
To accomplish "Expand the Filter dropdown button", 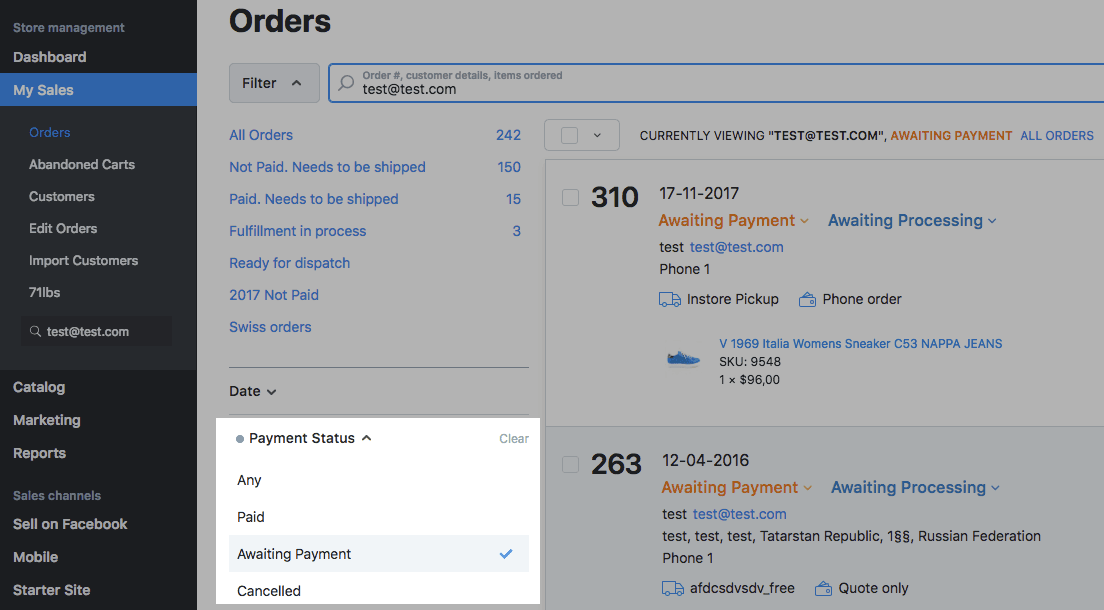I will point(274,83).
